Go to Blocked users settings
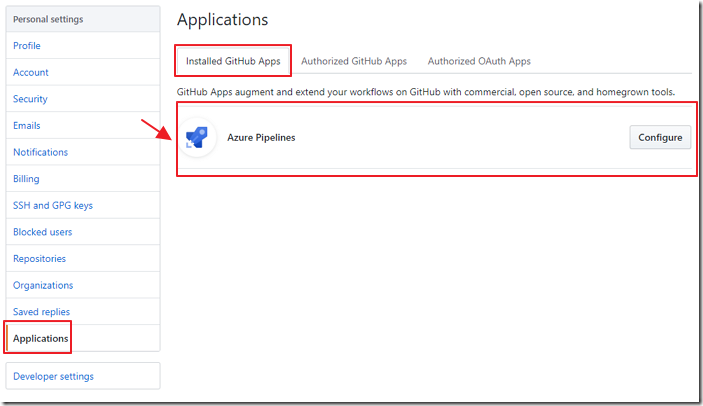The image size is (703, 406). [83, 232]
